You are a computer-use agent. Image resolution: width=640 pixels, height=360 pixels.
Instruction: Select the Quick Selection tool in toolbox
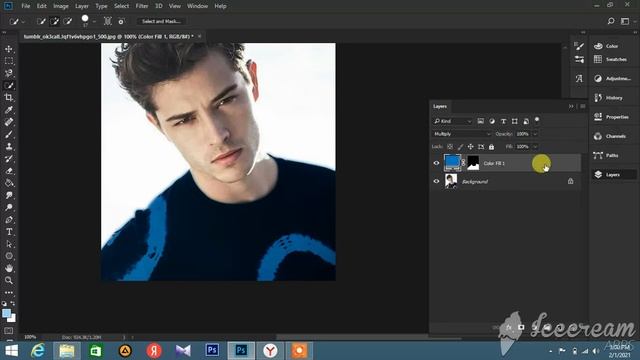9,85
